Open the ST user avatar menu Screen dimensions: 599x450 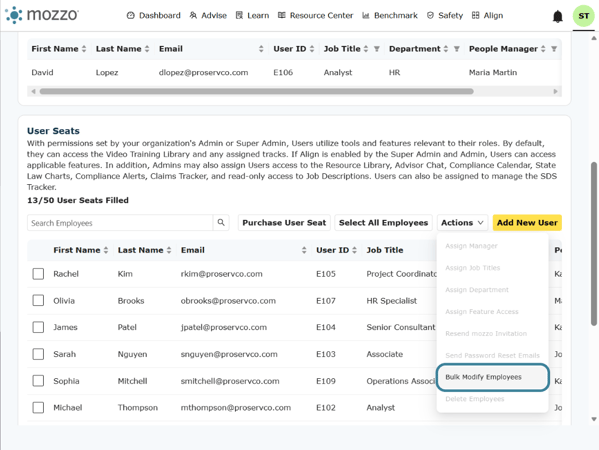click(583, 16)
